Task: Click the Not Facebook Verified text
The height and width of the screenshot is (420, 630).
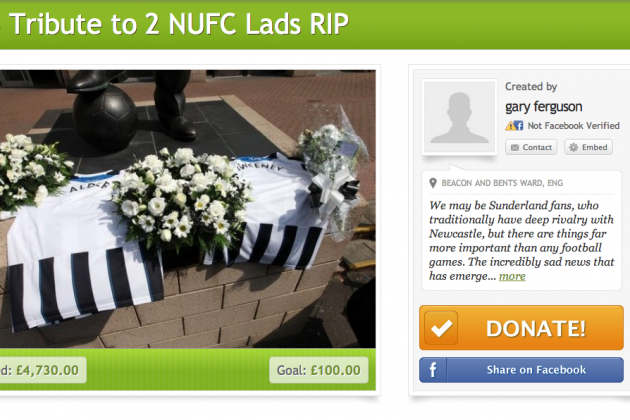Action: click(x=573, y=125)
